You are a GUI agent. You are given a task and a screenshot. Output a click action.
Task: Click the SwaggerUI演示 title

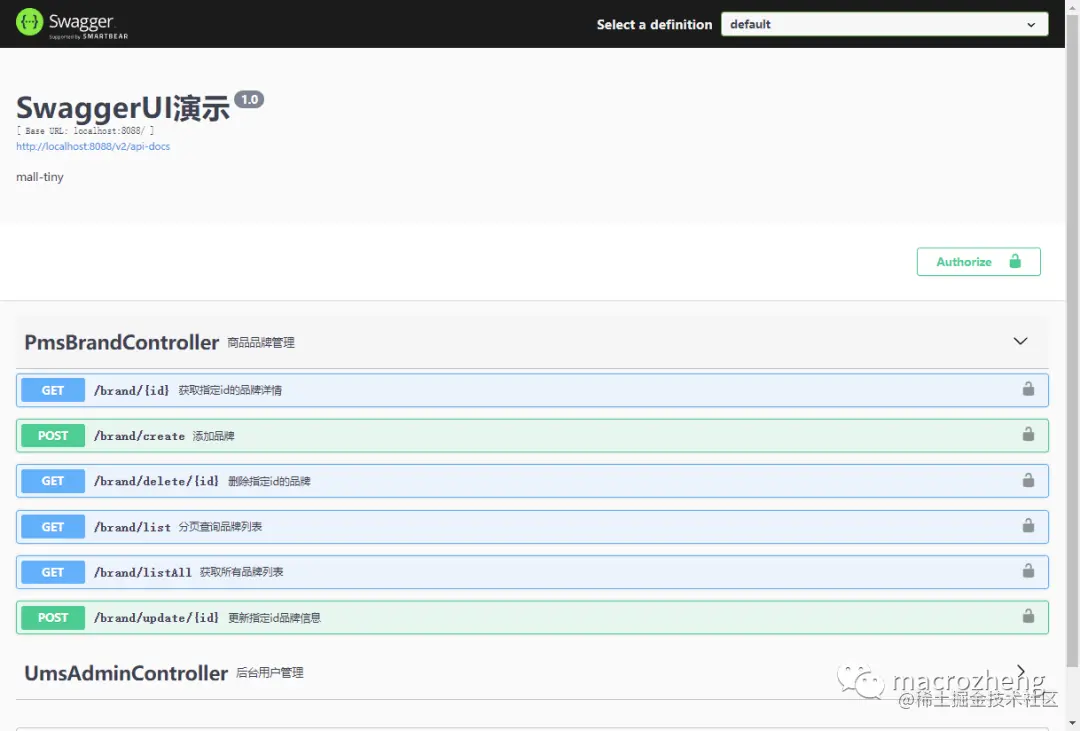(123, 107)
